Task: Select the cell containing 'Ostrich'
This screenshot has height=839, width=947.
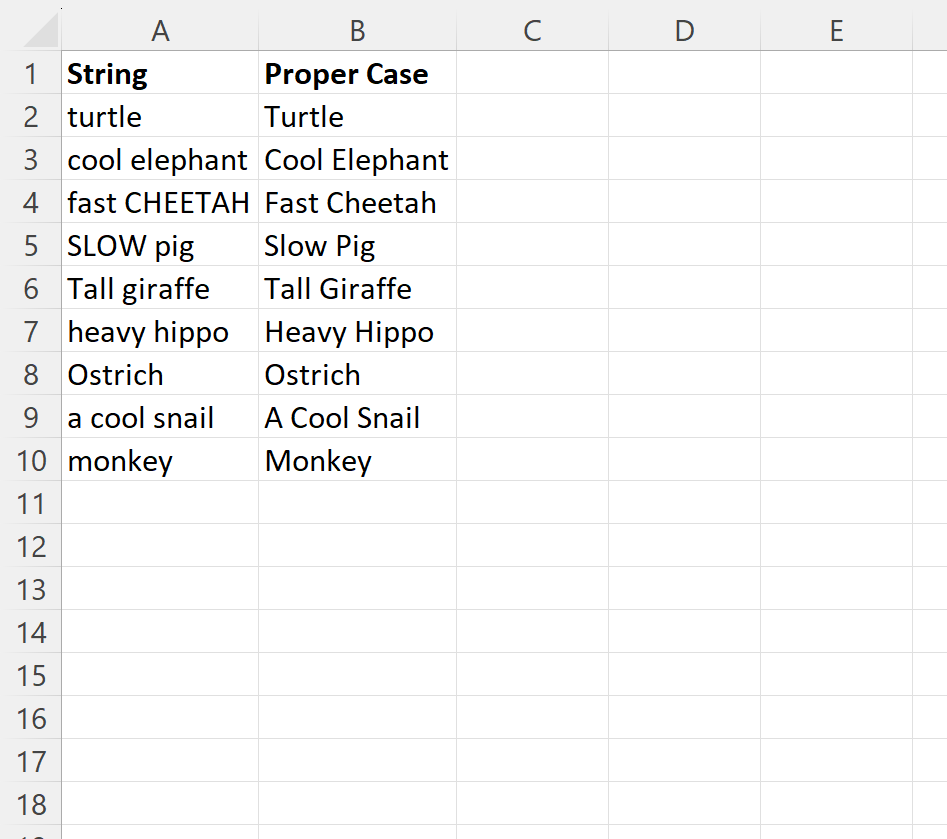Action: tap(160, 374)
